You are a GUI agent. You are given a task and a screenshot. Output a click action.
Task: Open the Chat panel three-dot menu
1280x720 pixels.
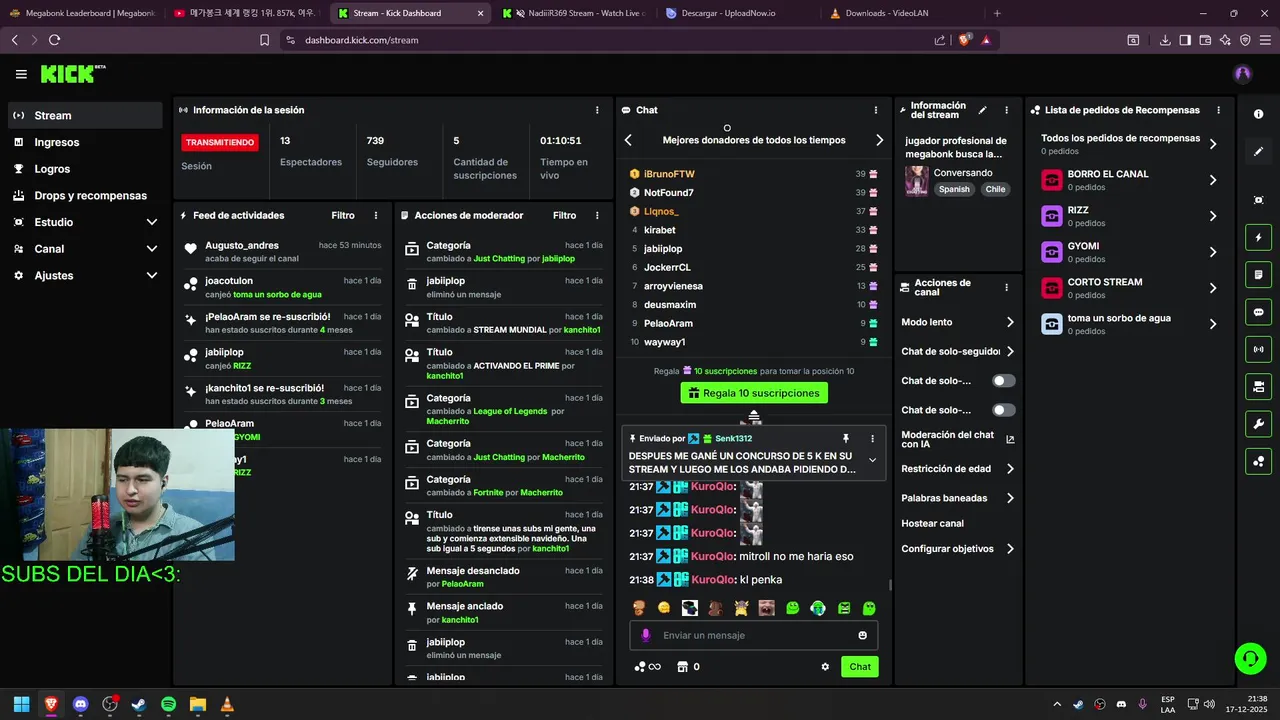876,110
